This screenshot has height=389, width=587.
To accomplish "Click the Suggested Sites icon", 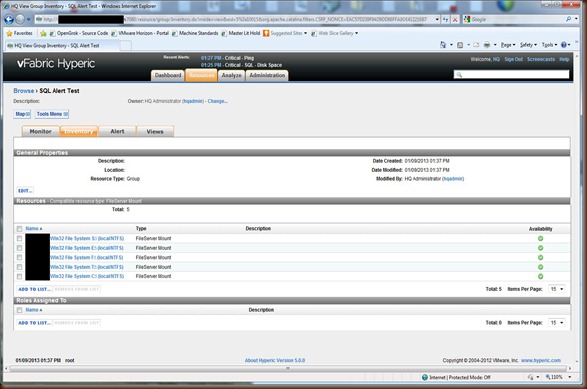I will pyautogui.click(x=266, y=33).
